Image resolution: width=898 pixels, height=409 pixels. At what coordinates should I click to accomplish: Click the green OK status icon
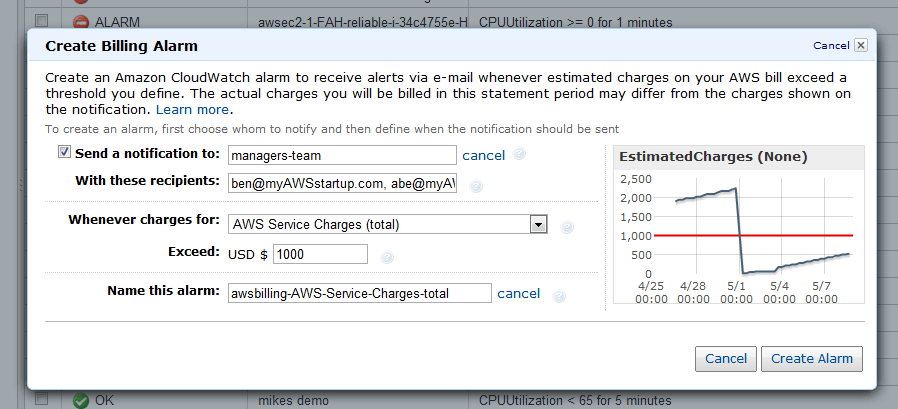tap(81, 401)
